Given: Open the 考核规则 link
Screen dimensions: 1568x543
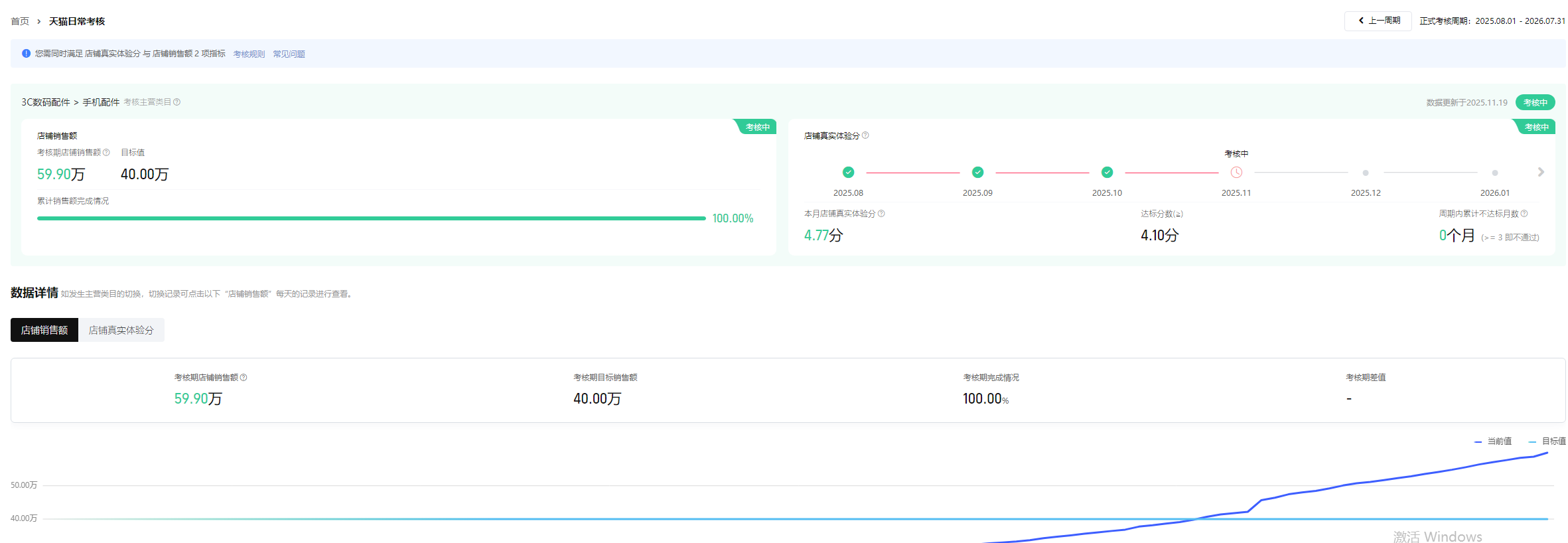Looking at the screenshot, I should tap(249, 54).
